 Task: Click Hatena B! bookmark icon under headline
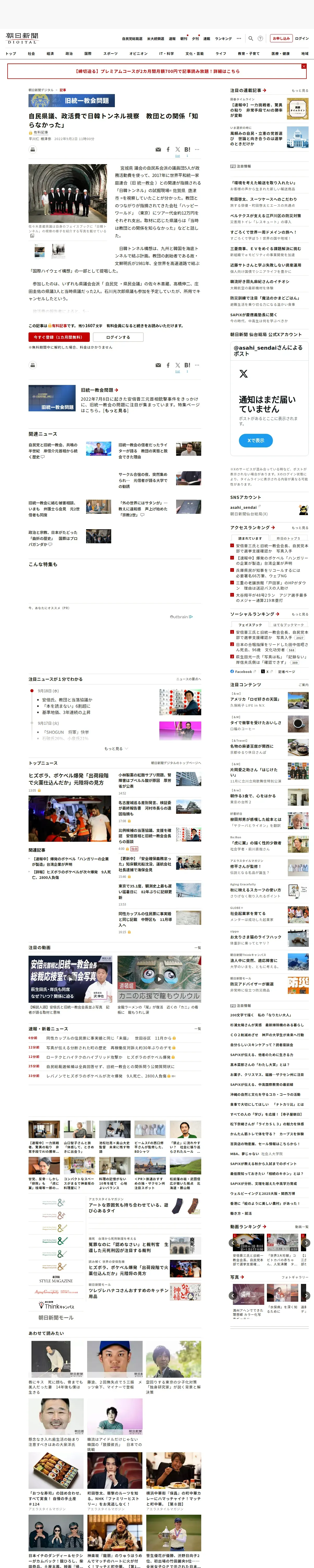click(x=187, y=149)
